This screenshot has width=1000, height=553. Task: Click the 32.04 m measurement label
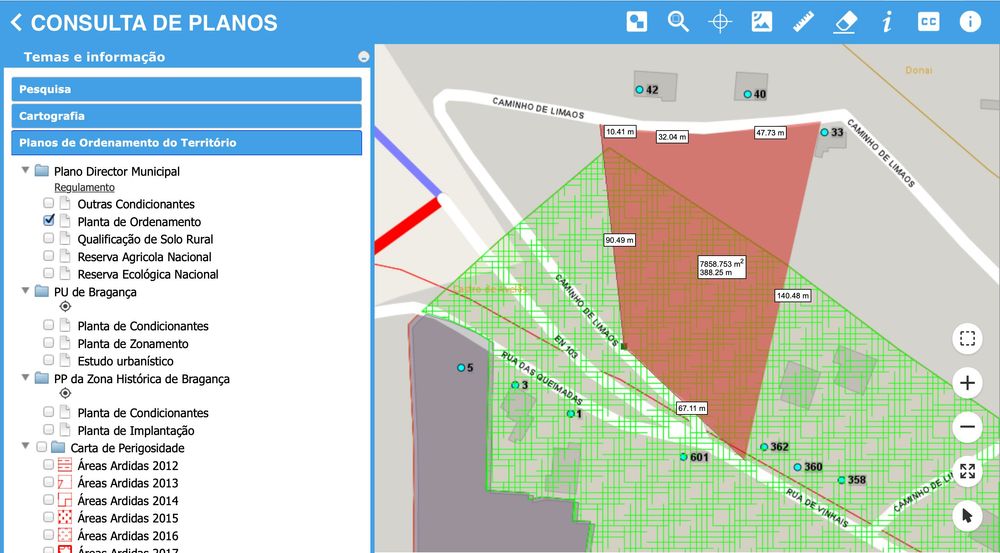click(672, 136)
